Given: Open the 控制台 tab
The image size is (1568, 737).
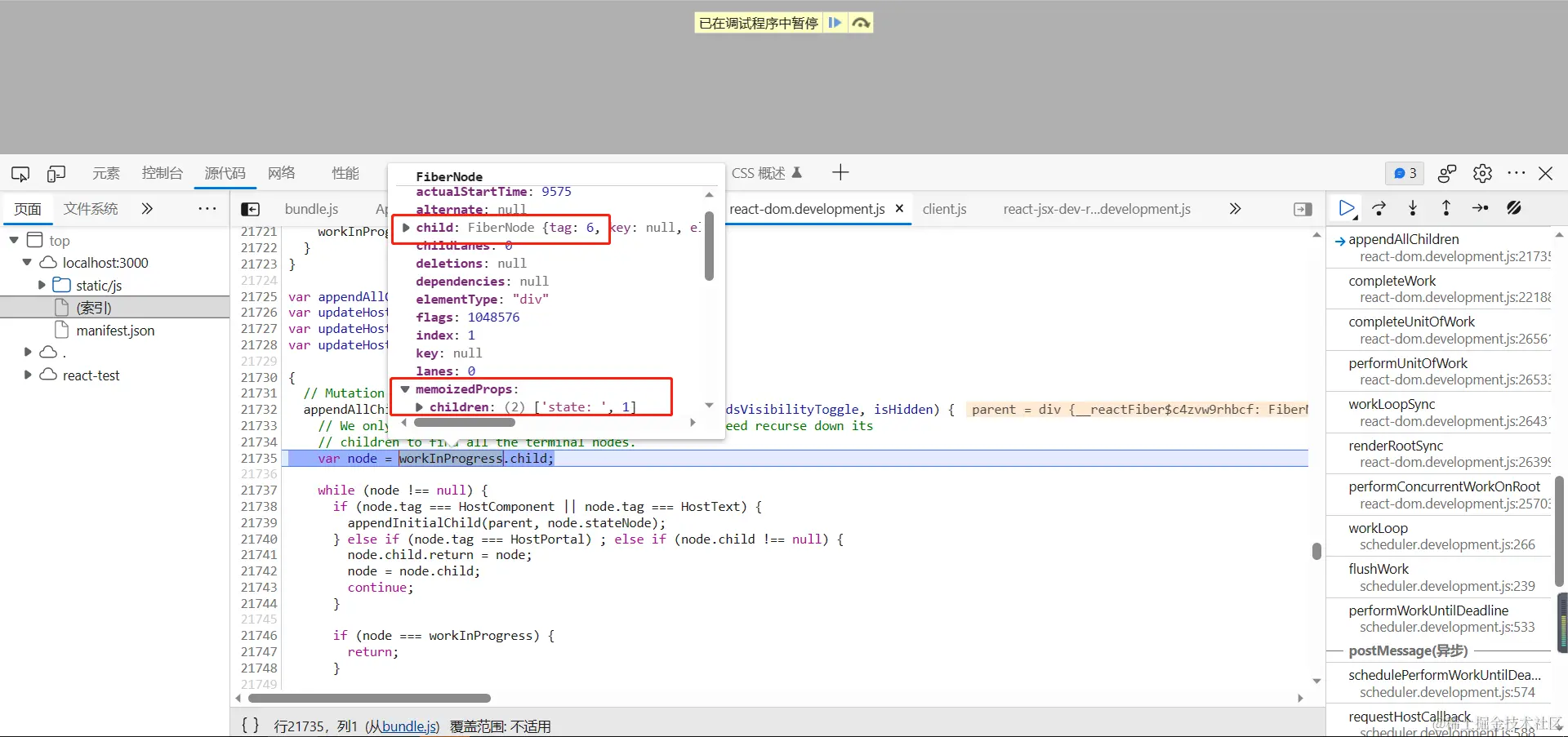Looking at the screenshot, I should click(162, 173).
